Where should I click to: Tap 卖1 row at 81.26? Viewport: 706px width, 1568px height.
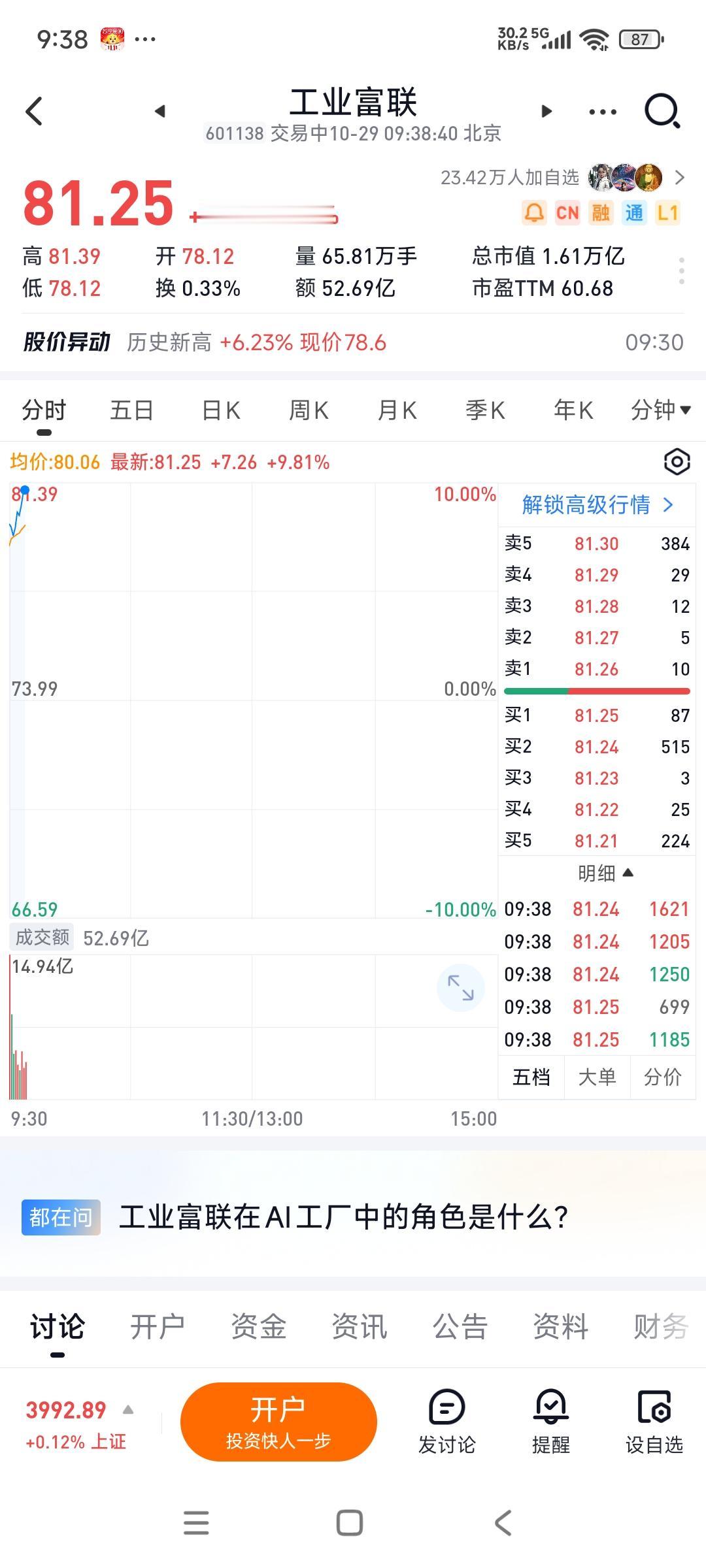click(x=597, y=669)
